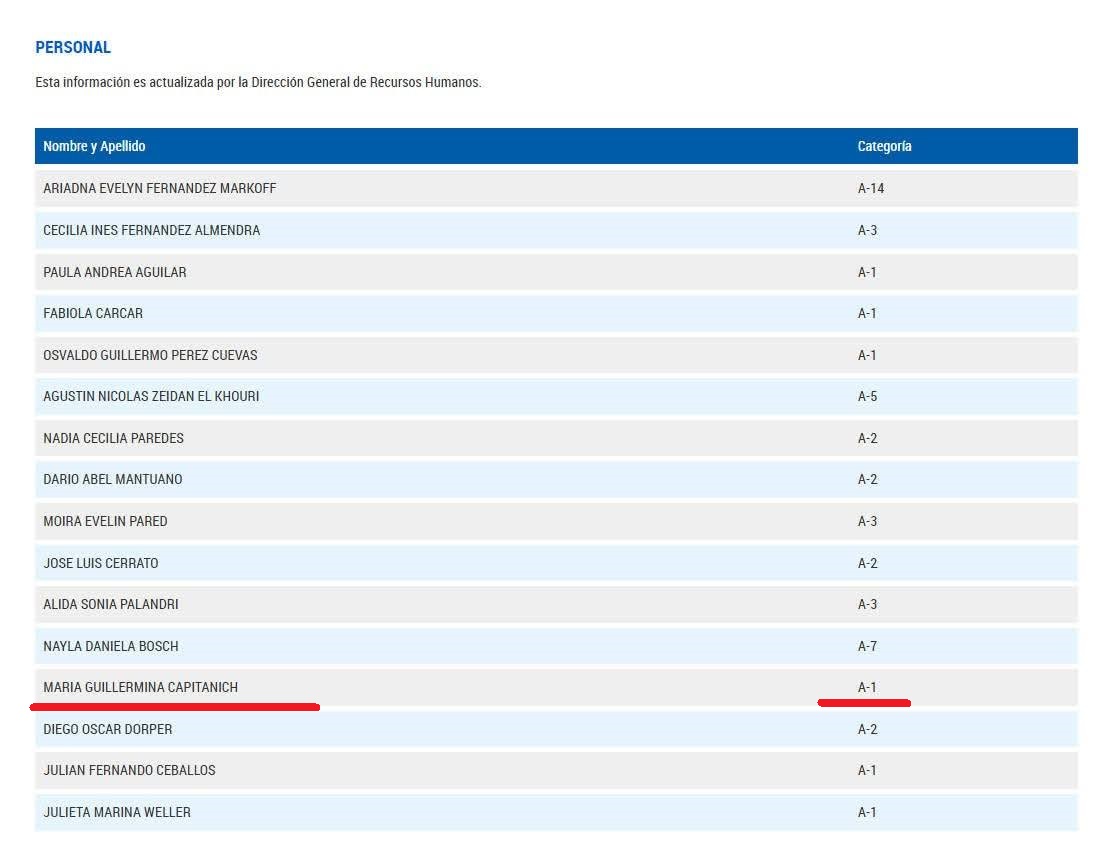Click the A-7 category of Nayla Daniela Bosch

[x=867, y=646]
